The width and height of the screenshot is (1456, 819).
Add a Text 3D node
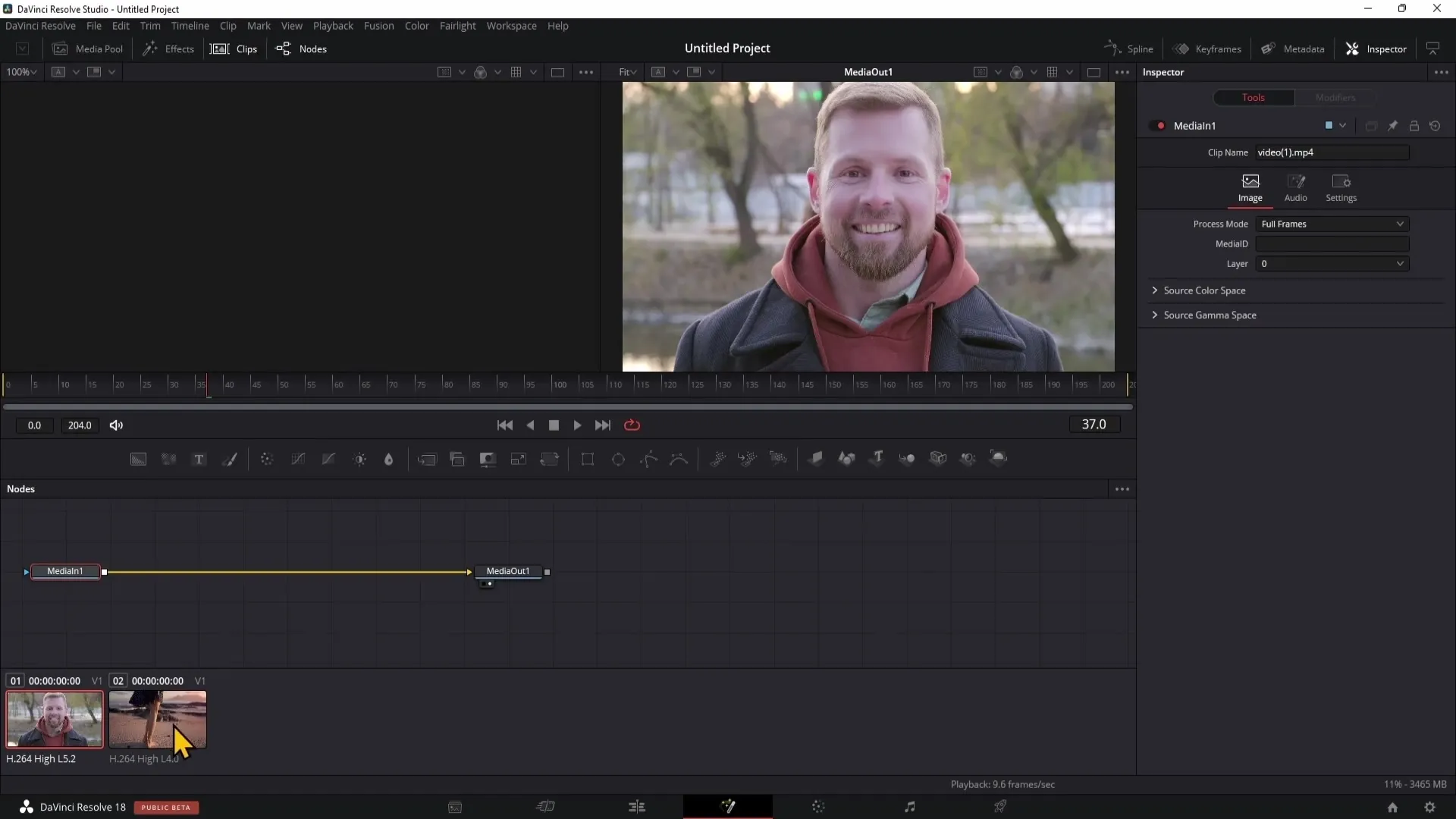coord(877,458)
